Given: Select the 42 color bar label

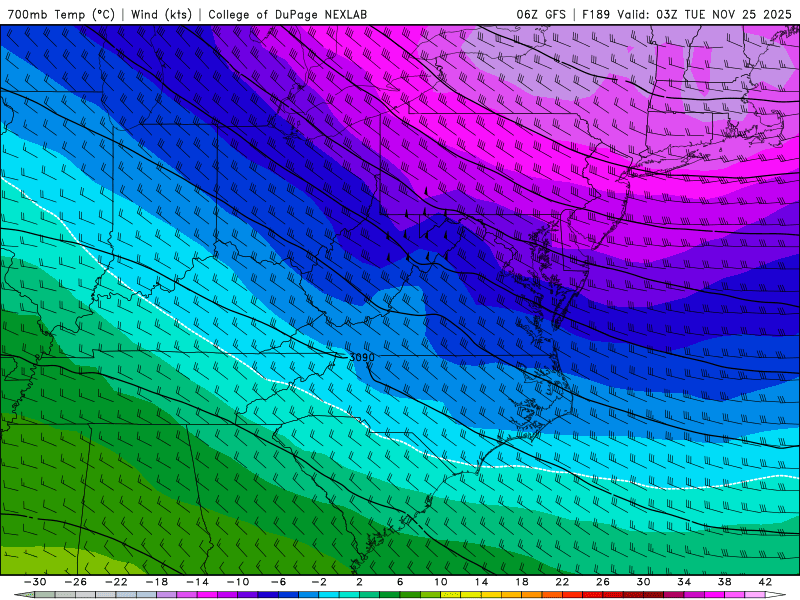Looking at the screenshot, I should click(x=765, y=582).
